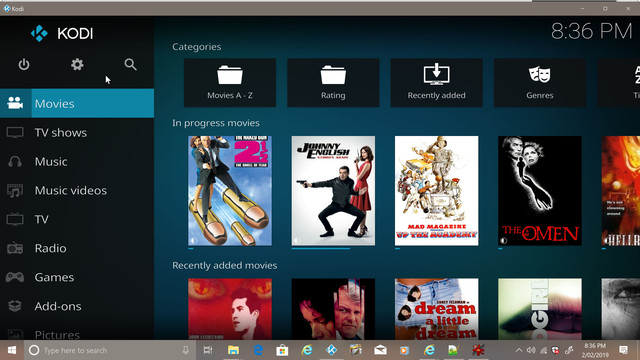This screenshot has height=360, width=640.
Task: Click the Kodi power icon
Action: 24,64
